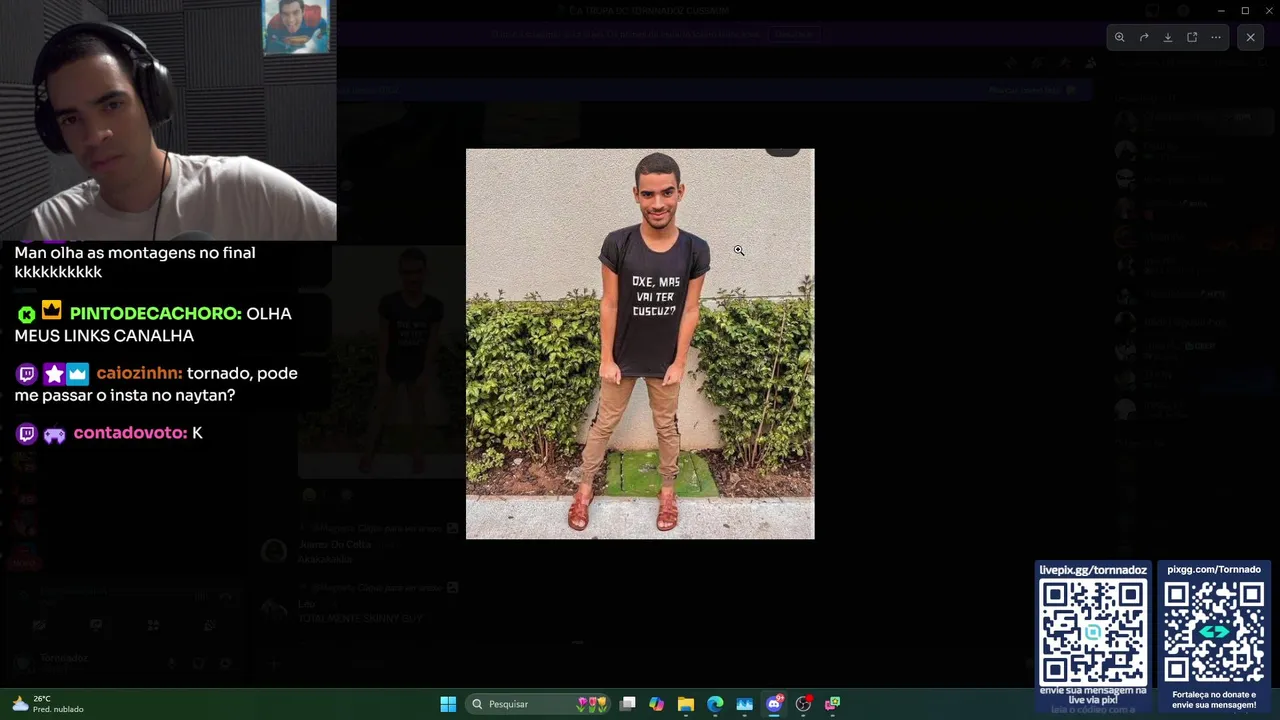The height and width of the screenshot is (720, 1280).
Task: Forward the image using arrow icon
Action: (1144, 37)
